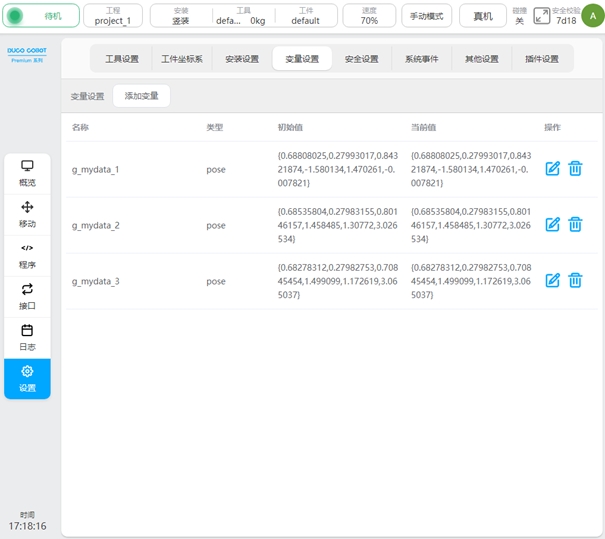Open the 日志 log page

tap(27, 337)
